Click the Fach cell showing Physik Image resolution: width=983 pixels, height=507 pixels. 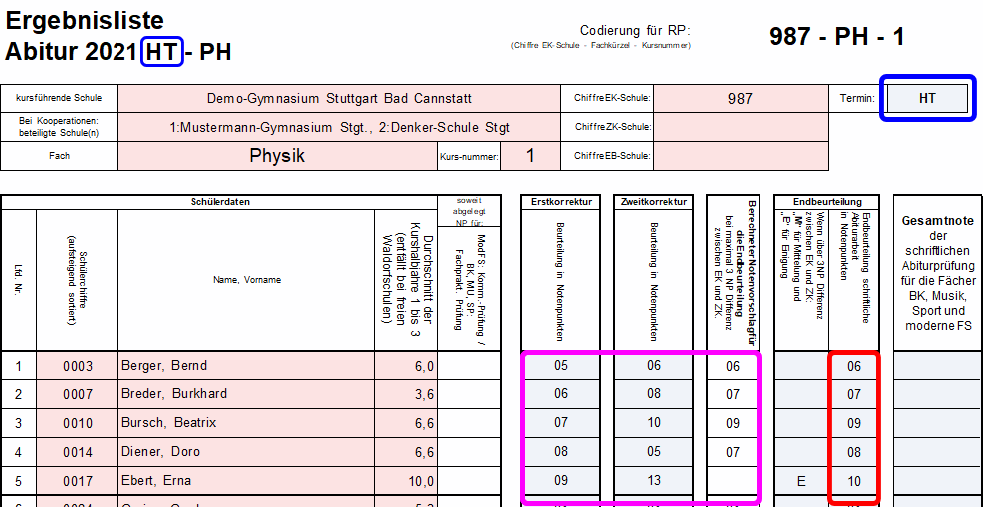277,156
